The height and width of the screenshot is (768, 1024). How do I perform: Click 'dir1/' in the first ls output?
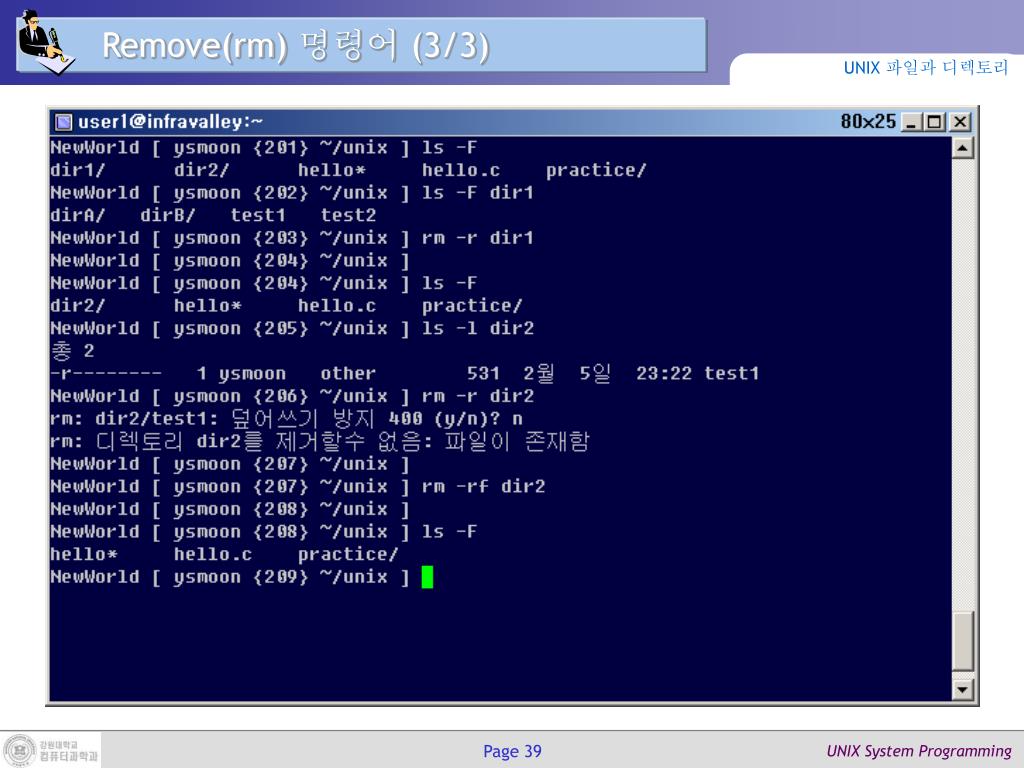(78, 170)
